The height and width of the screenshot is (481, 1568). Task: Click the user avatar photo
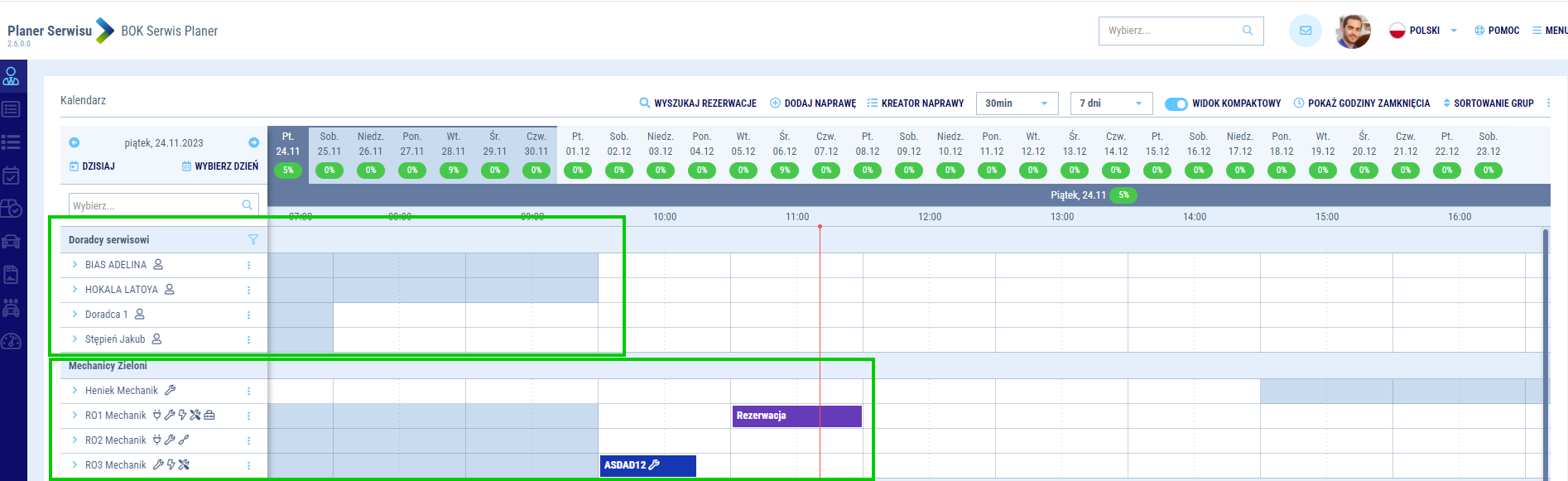pos(1353,31)
